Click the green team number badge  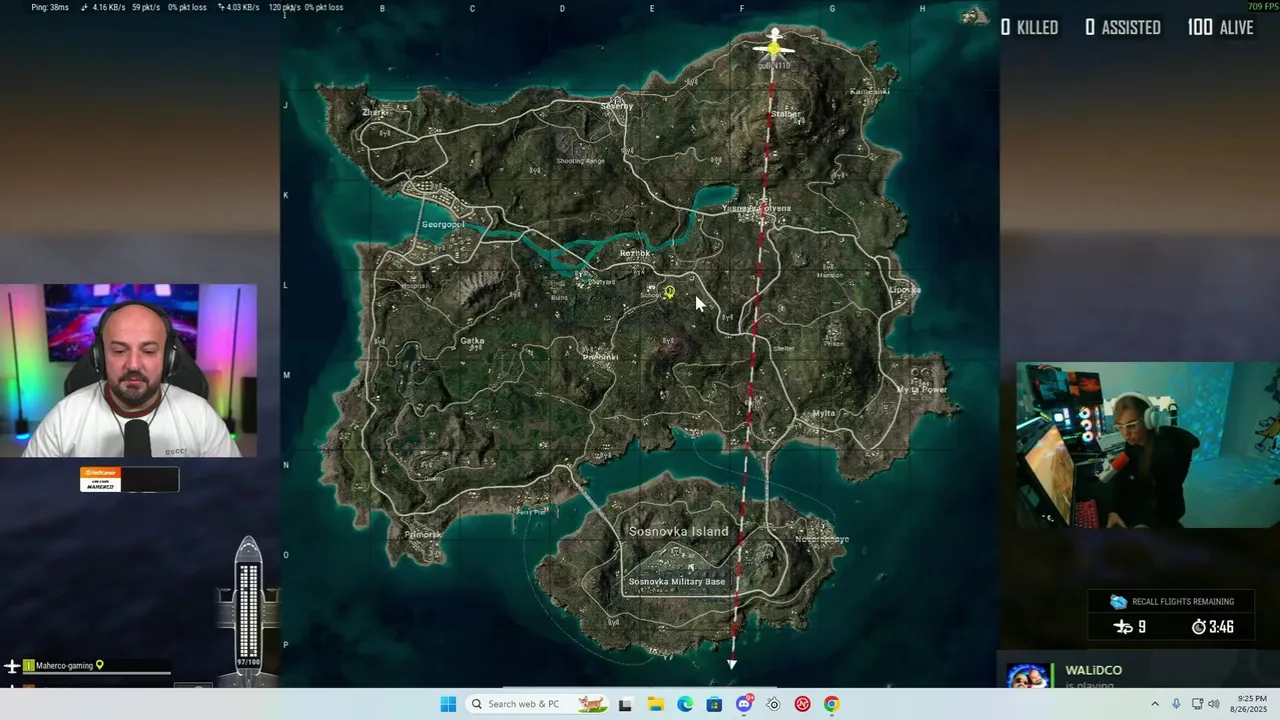coord(28,666)
